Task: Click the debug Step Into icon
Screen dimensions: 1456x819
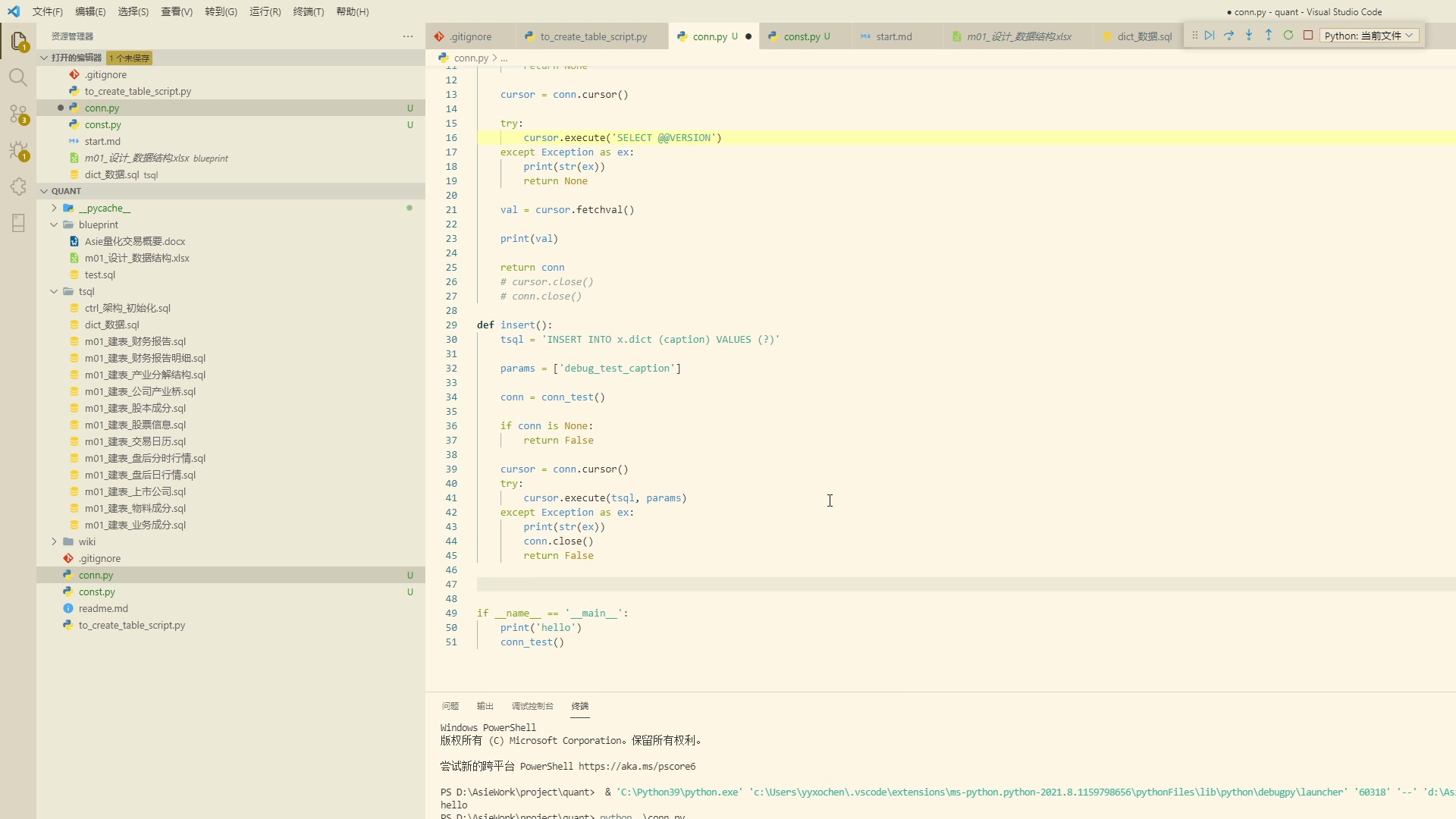Action: pos(1249,36)
